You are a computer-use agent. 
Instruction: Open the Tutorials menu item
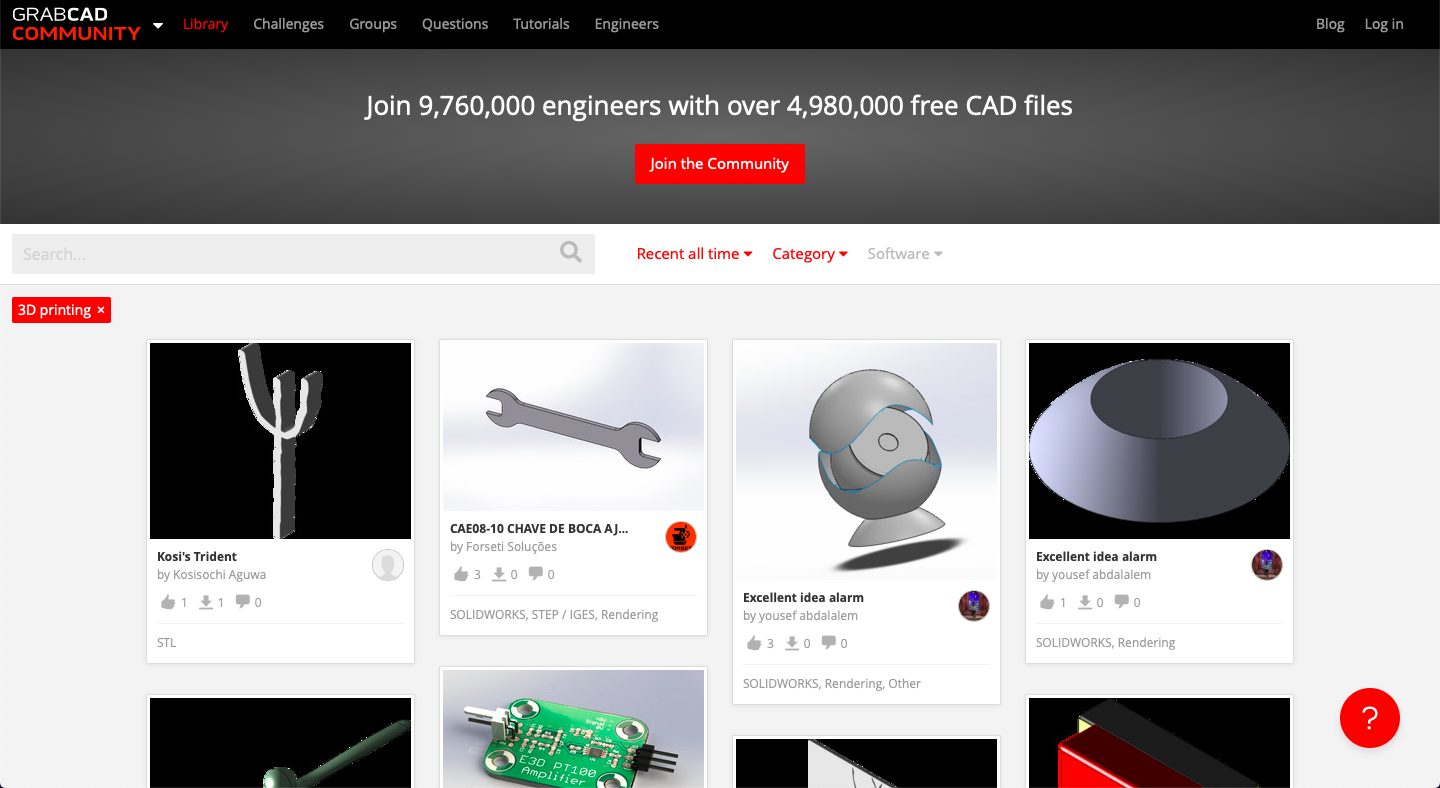click(541, 24)
